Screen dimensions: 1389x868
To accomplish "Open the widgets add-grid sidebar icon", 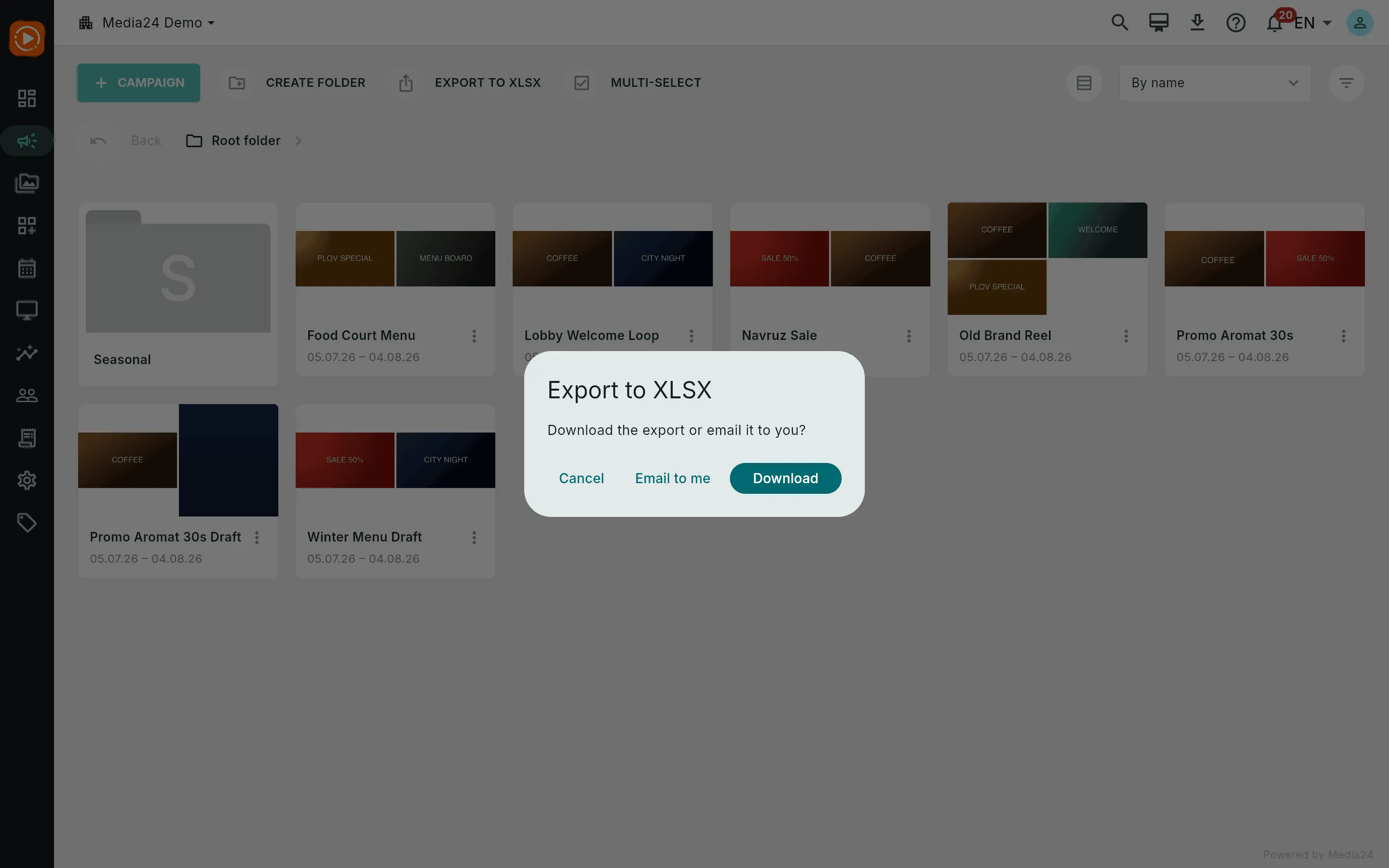I will pos(27,226).
